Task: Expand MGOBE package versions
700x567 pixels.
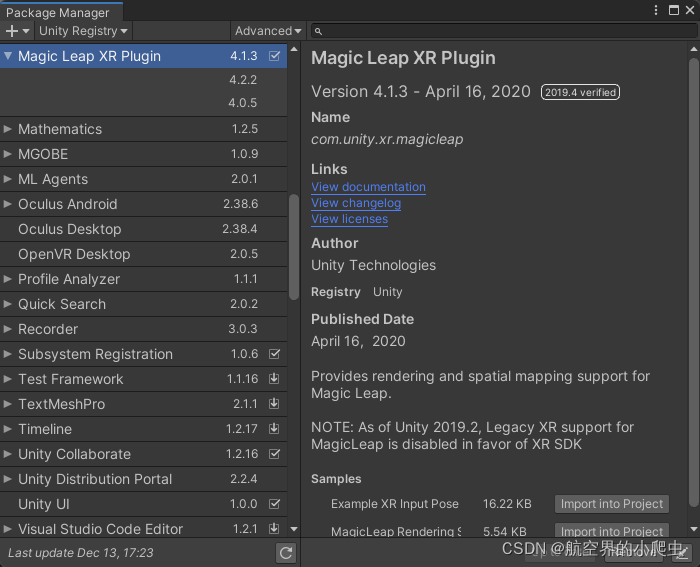Action: [8, 154]
